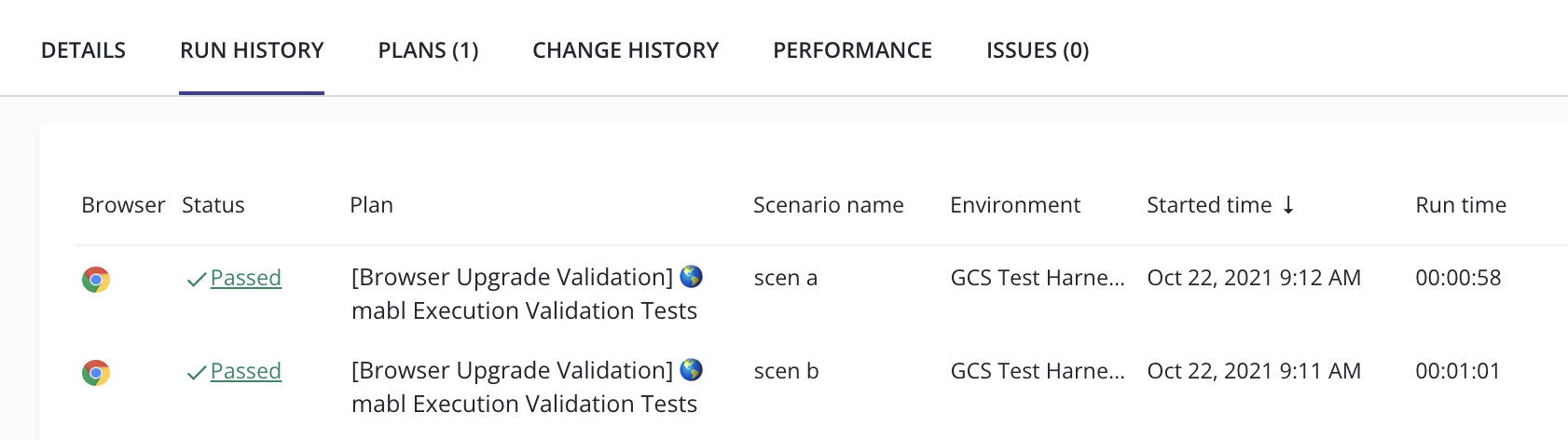1568x440 pixels.
Task: Click the Scenario name column header
Action: (829, 205)
